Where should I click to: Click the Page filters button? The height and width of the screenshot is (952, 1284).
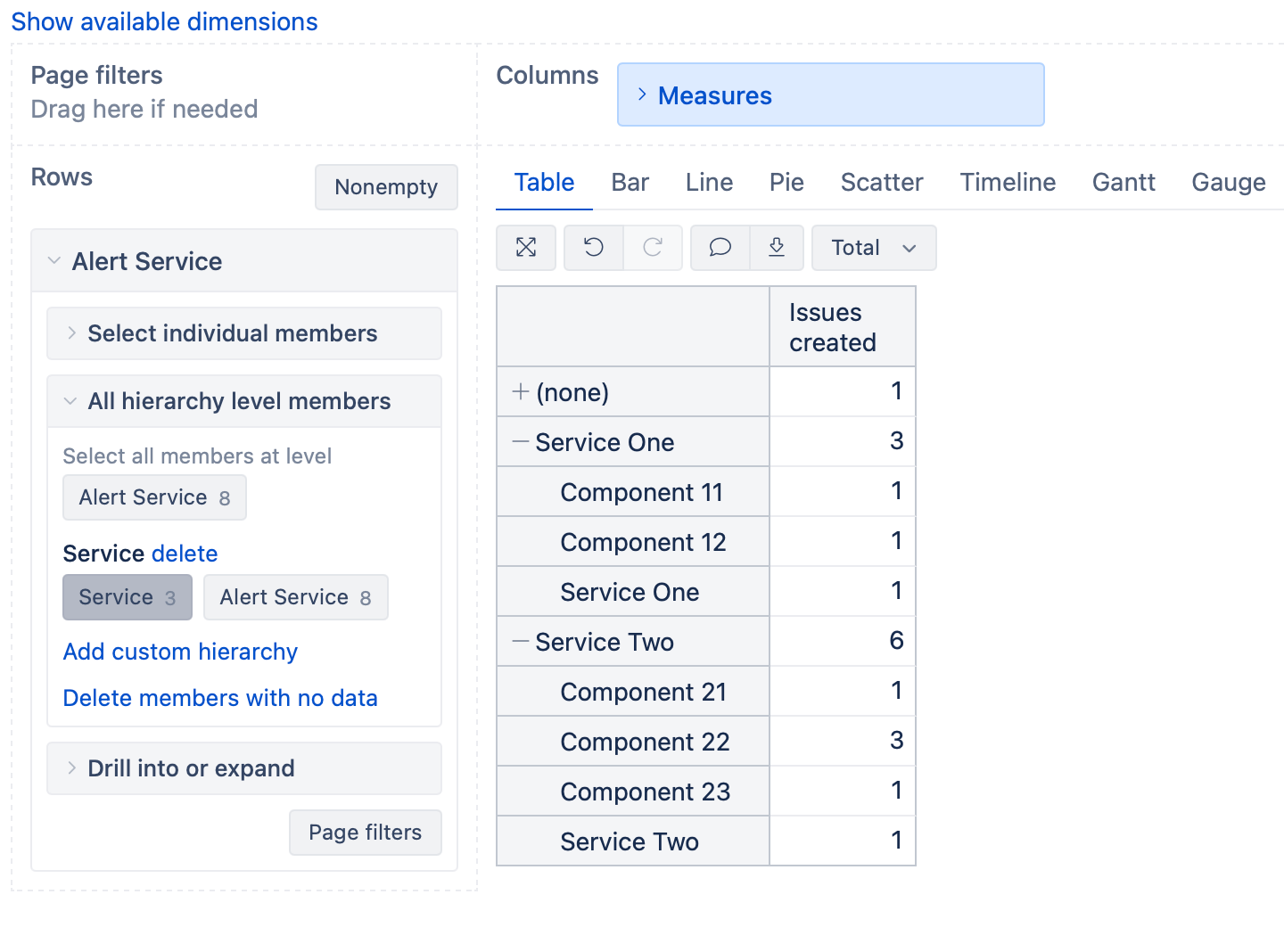366,833
